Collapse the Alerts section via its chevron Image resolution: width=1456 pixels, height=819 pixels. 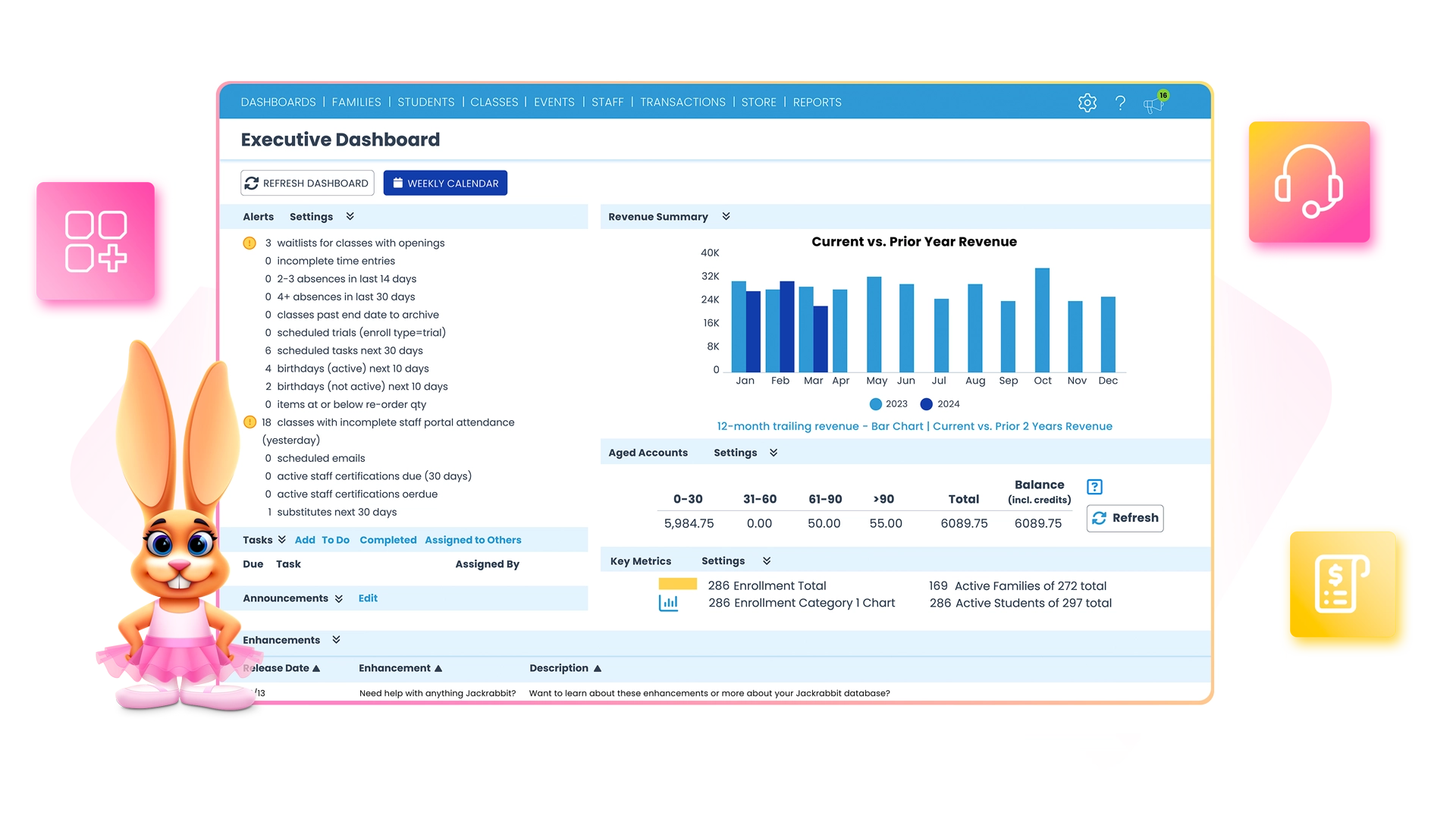point(350,216)
